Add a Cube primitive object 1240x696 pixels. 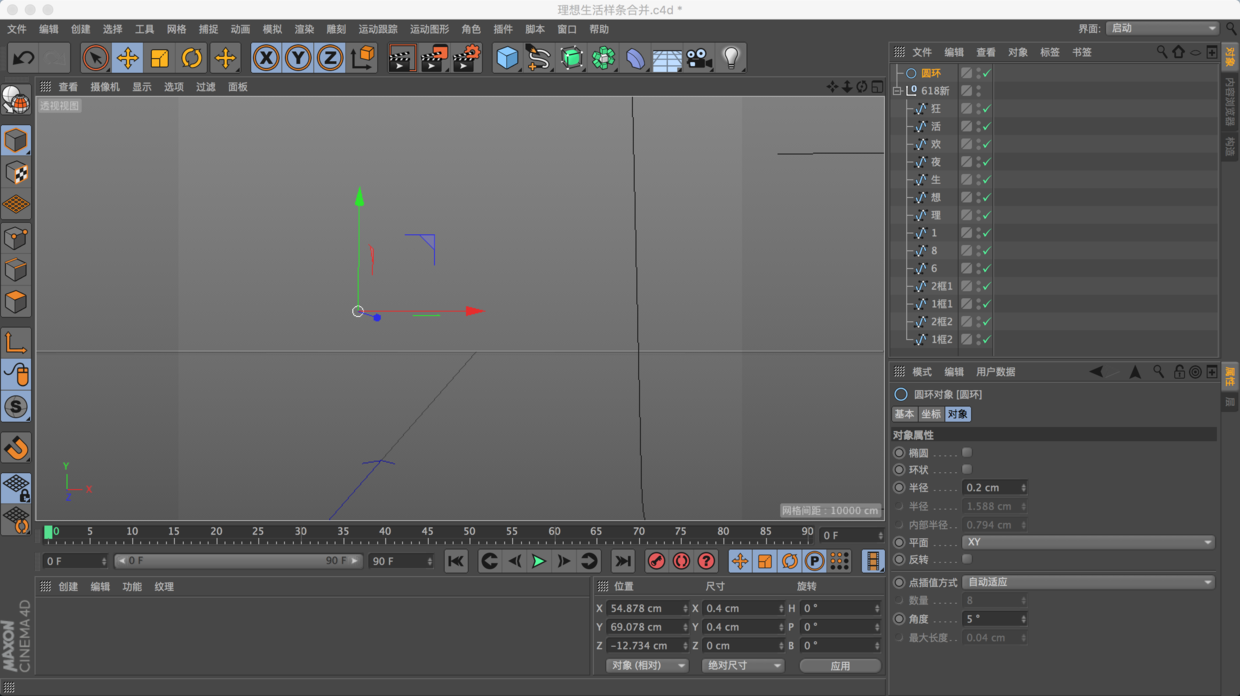(507, 58)
